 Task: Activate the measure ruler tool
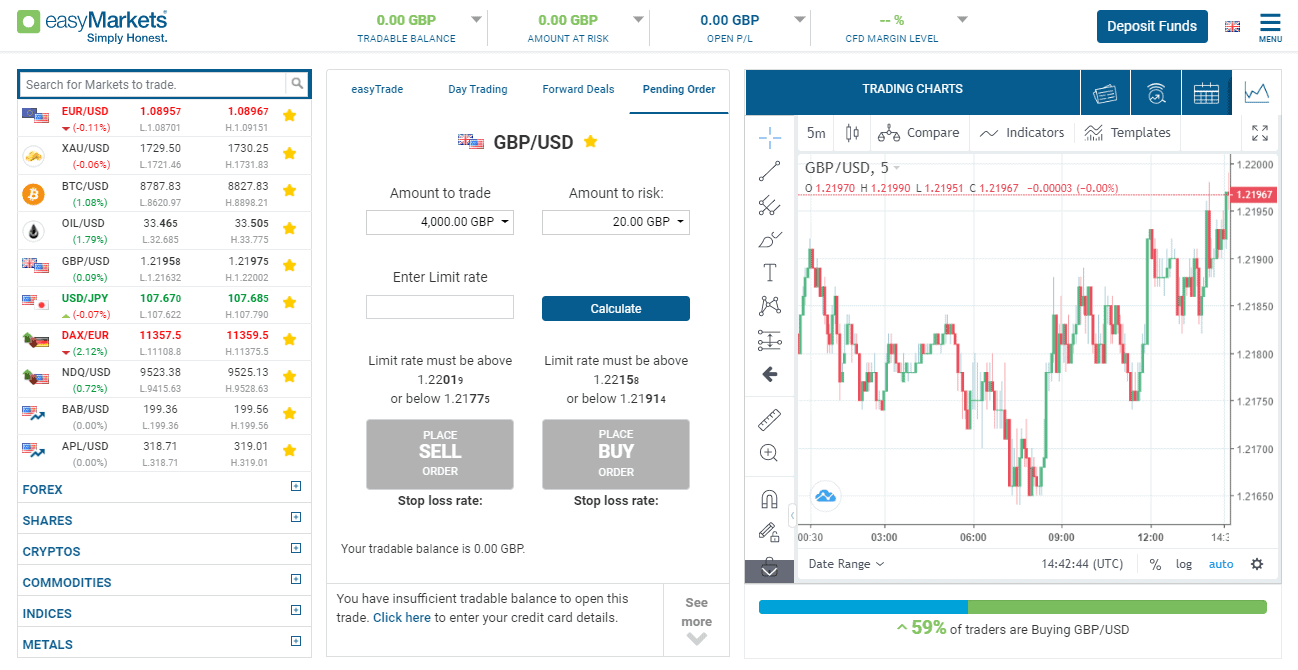point(770,418)
